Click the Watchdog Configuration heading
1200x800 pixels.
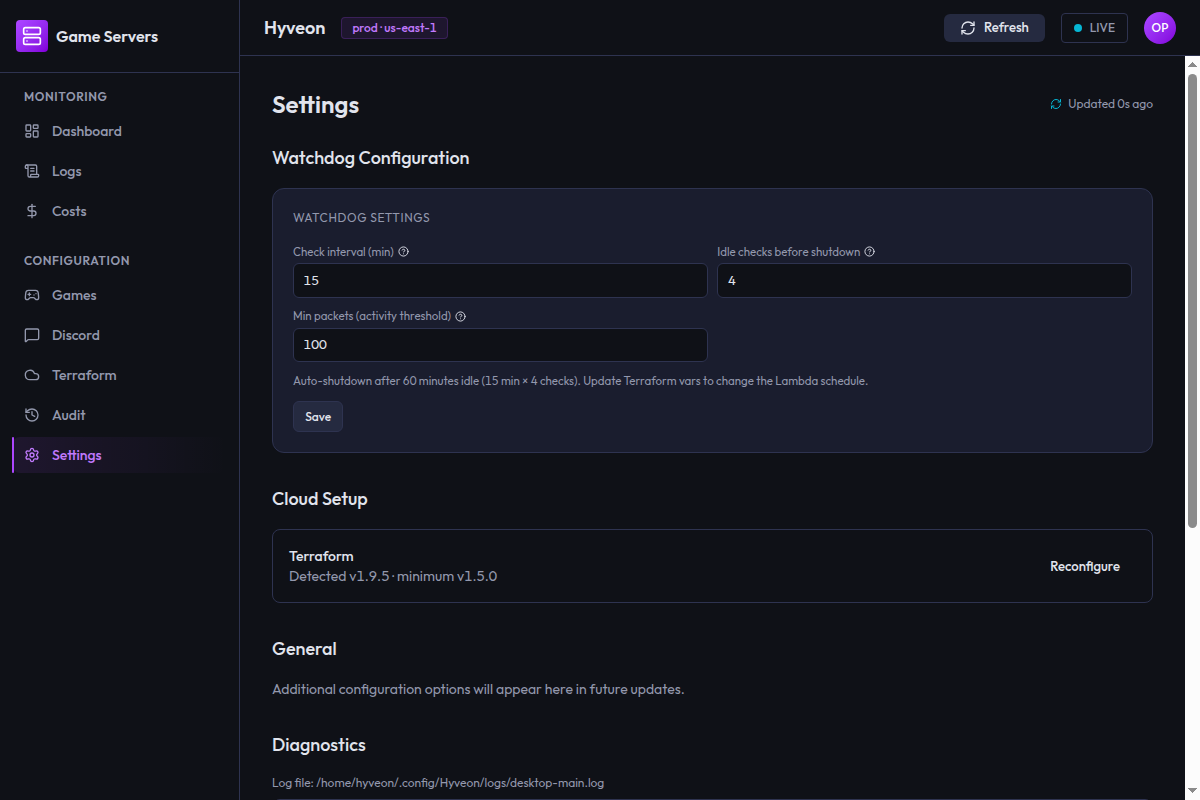coord(370,158)
